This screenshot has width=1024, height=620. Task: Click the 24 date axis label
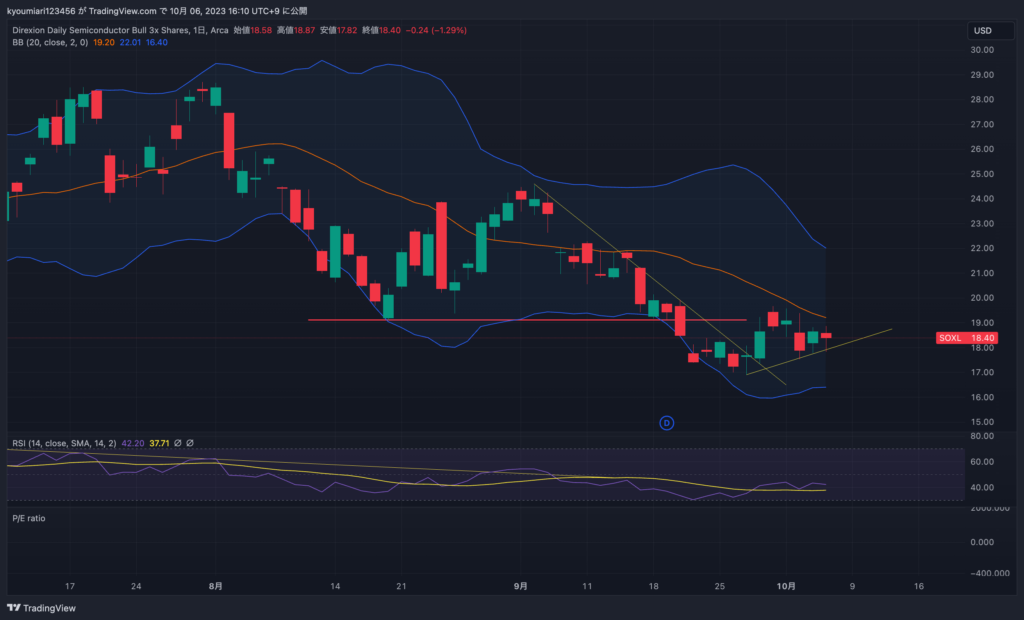136,586
